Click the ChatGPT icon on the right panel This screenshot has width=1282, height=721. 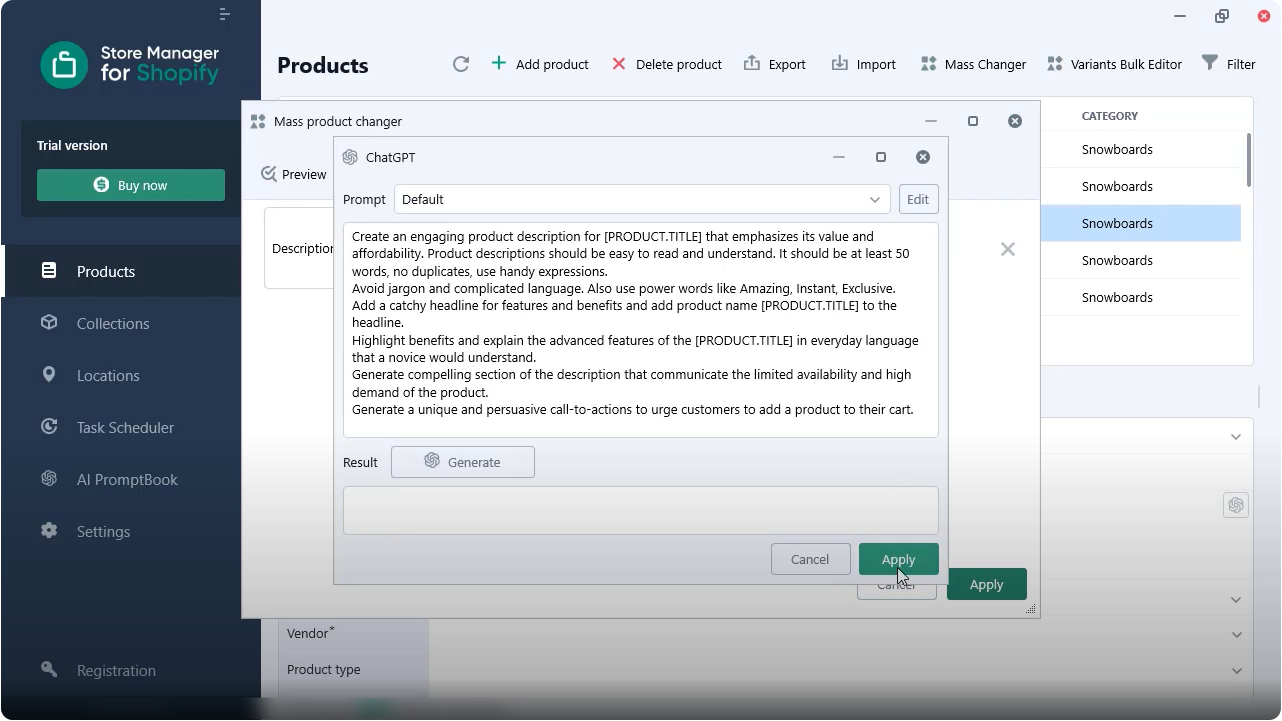(x=1236, y=505)
